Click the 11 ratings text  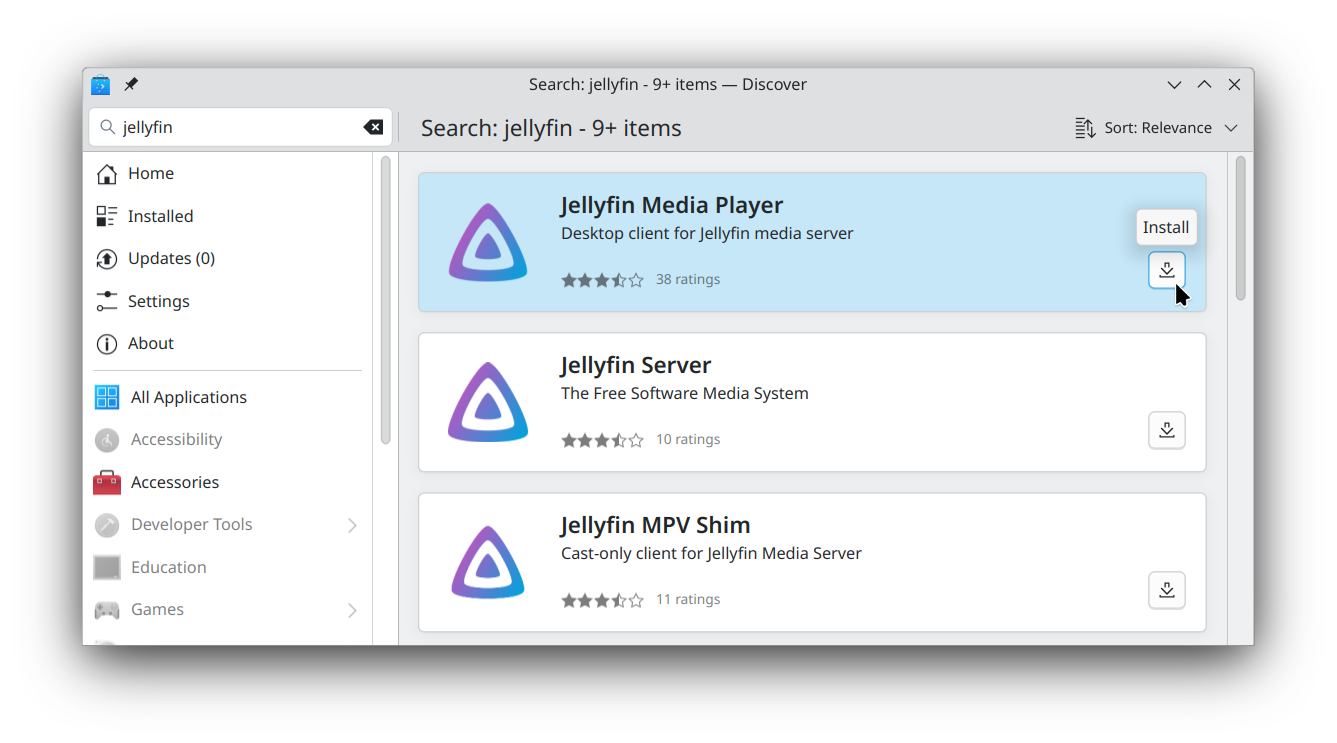point(688,599)
